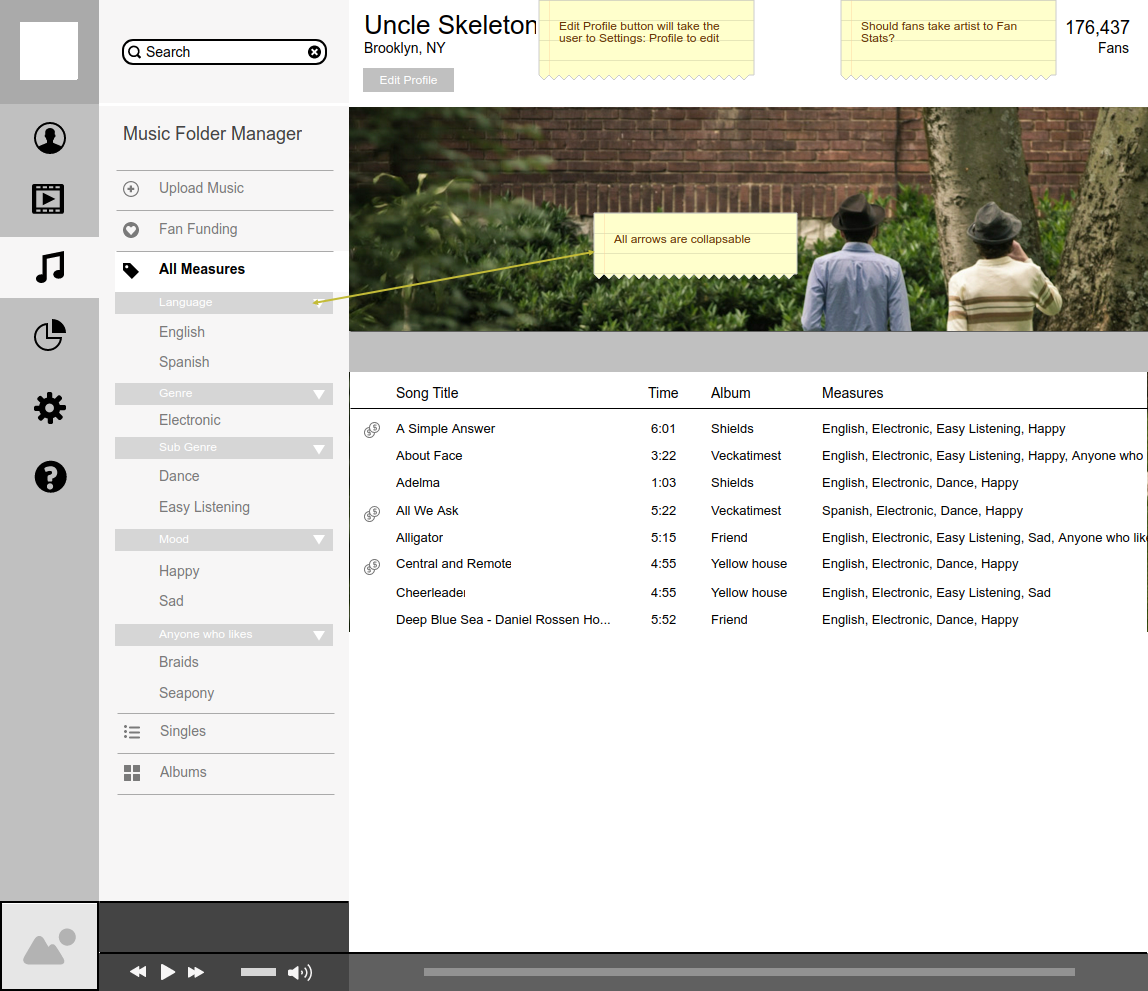1148x991 pixels.
Task: Click the Veckatimest album in All We Ask row
Action: pyautogui.click(x=745, y=511)
